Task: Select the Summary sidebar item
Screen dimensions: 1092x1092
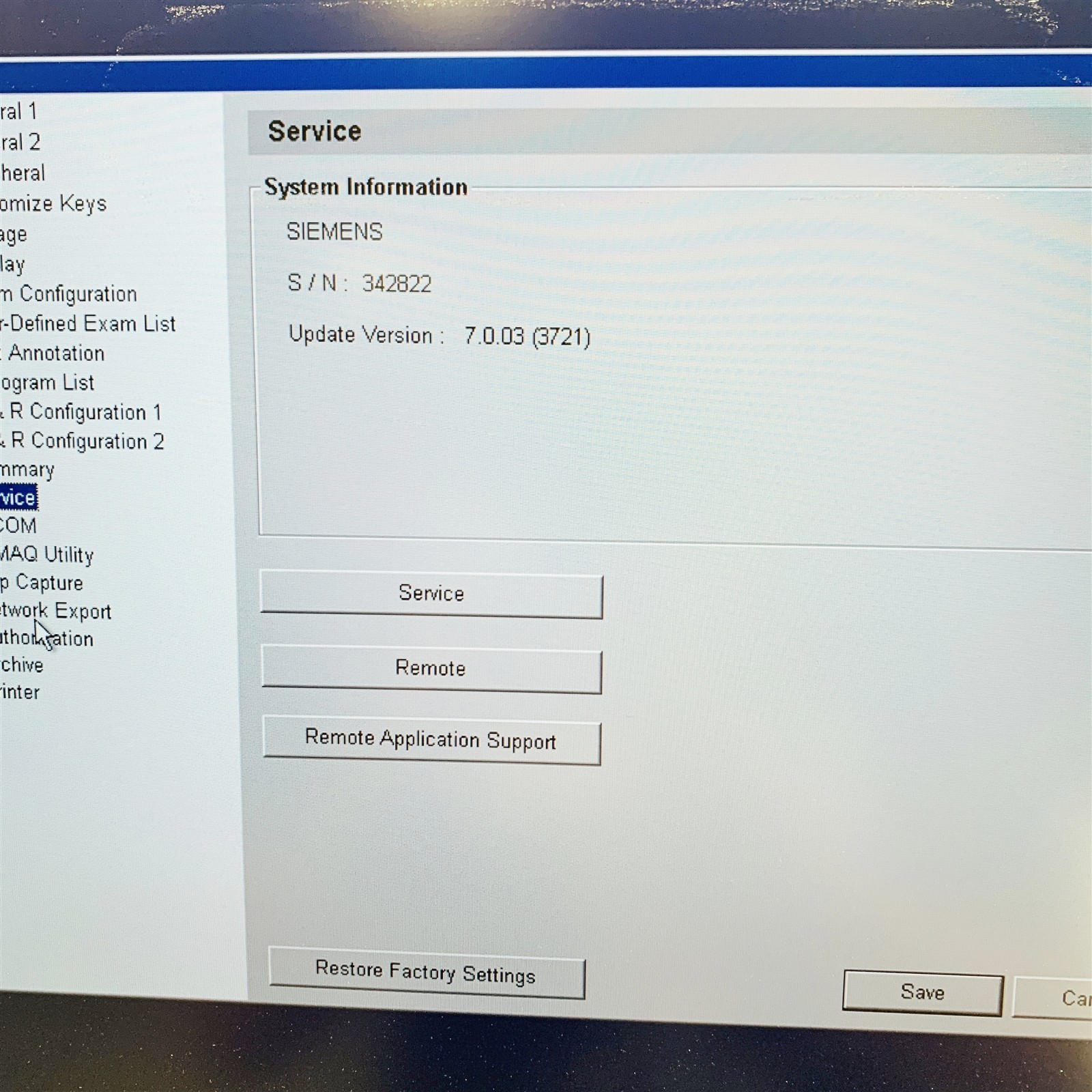Action: pyautogui.click(x=27, y=470)
